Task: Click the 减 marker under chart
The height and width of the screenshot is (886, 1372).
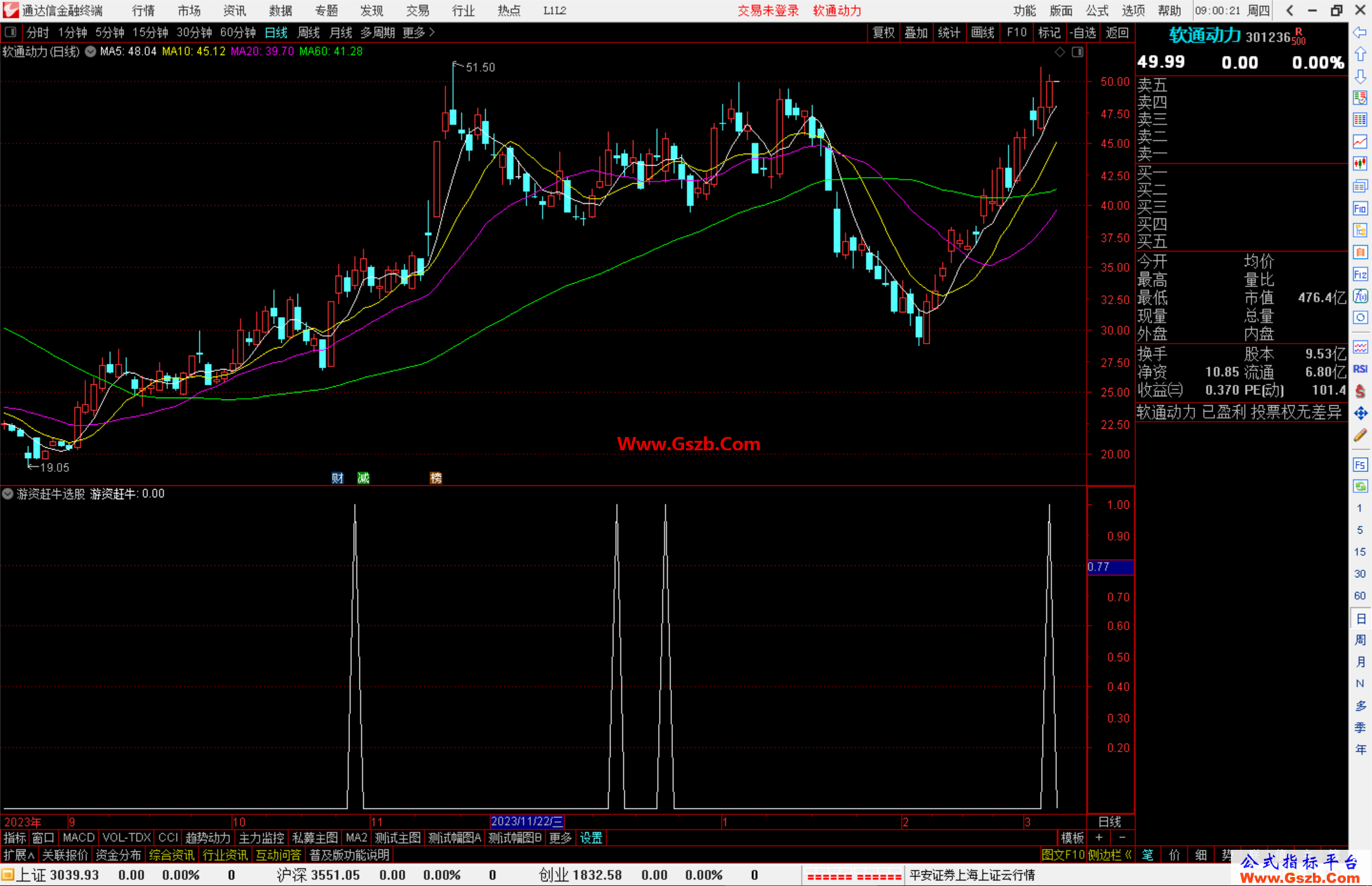Action: coord(363,478)
